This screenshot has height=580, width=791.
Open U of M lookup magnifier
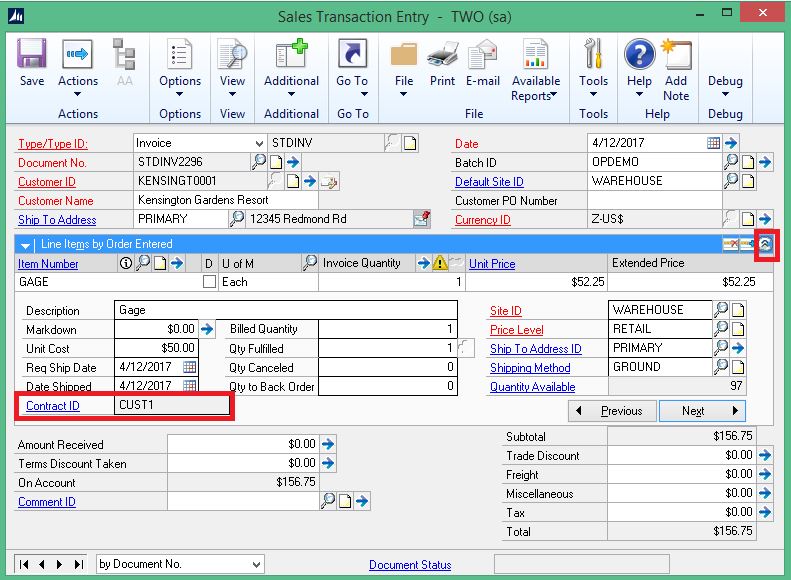[x=309, y=263]
